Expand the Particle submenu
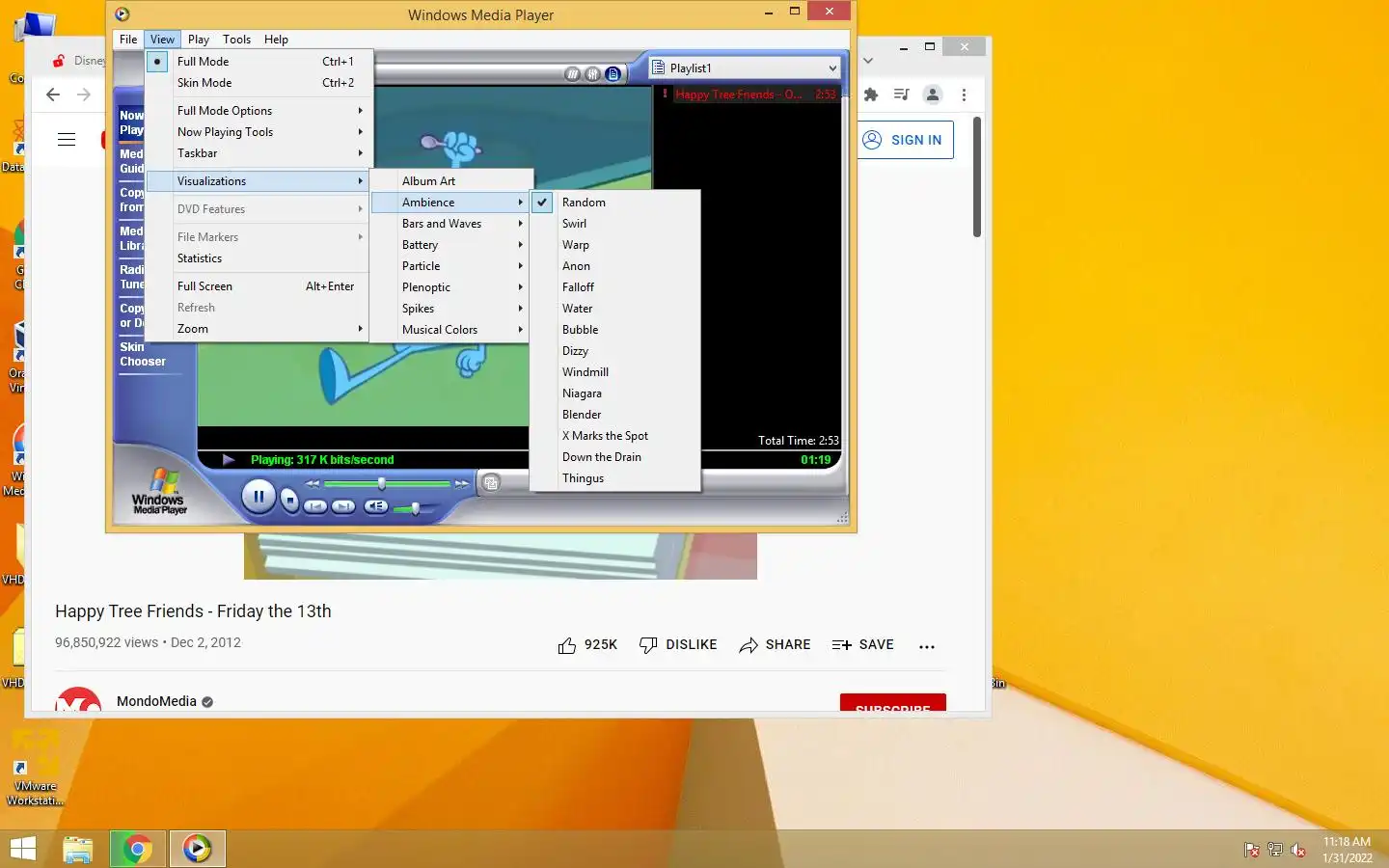1389x868 pixels. (451, 266)
